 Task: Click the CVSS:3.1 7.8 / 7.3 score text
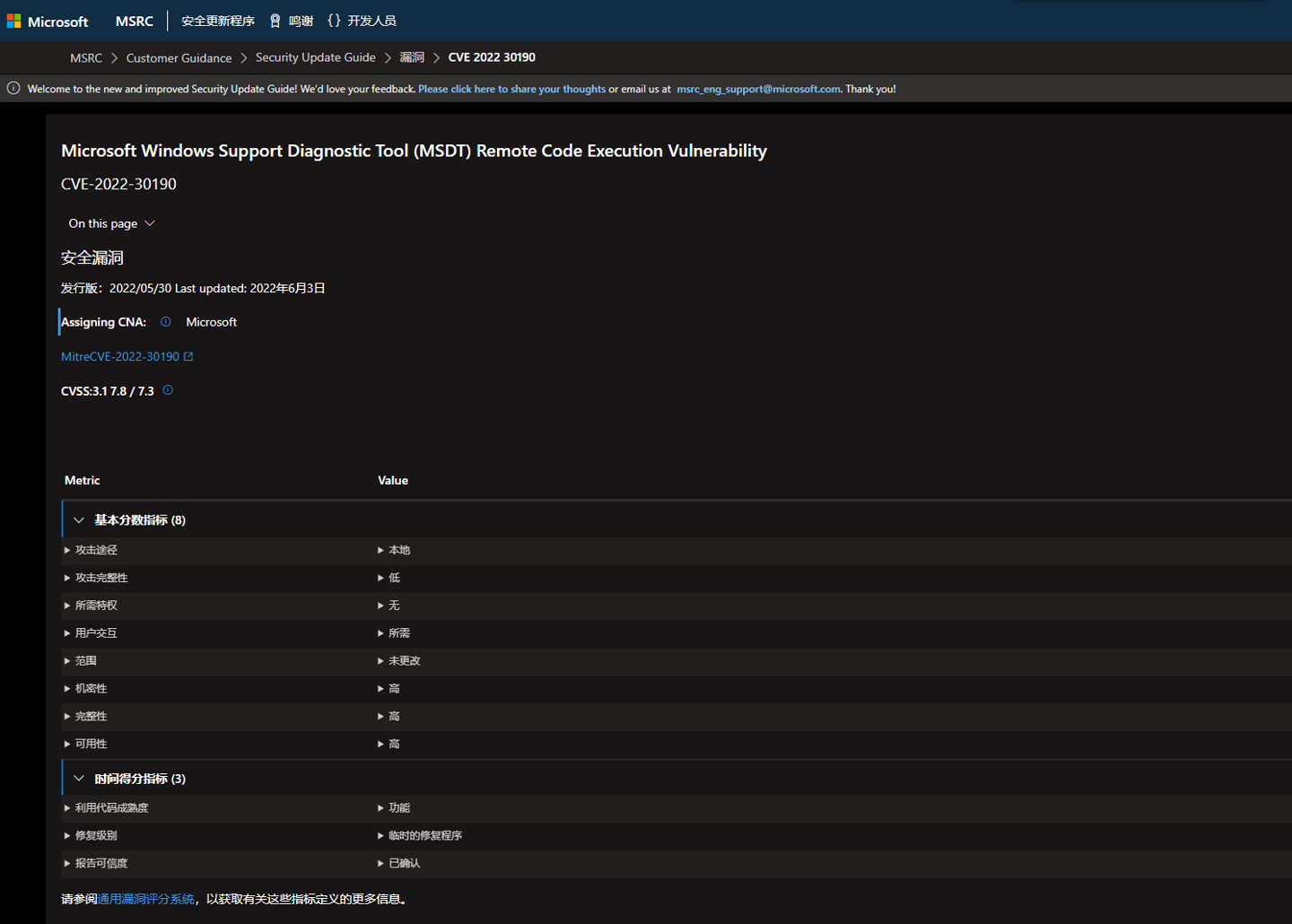click(x=108, y=391)
